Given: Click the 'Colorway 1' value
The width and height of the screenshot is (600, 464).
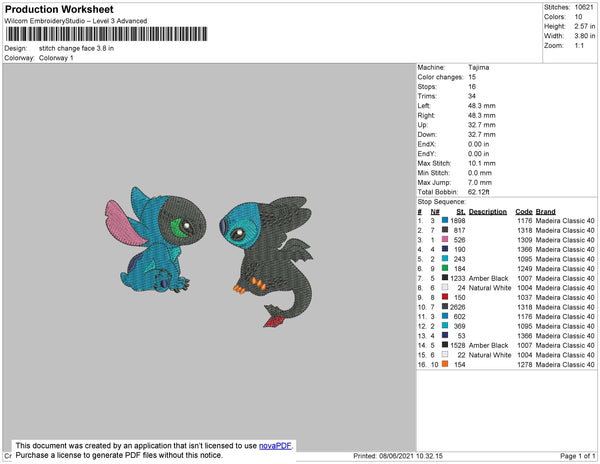Looking at the screenshot, I should 56,58.
